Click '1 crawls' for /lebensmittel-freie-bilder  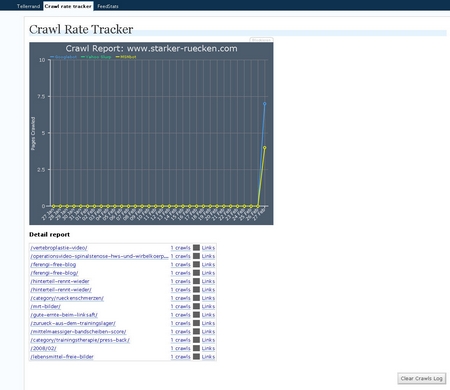[180, 357]
